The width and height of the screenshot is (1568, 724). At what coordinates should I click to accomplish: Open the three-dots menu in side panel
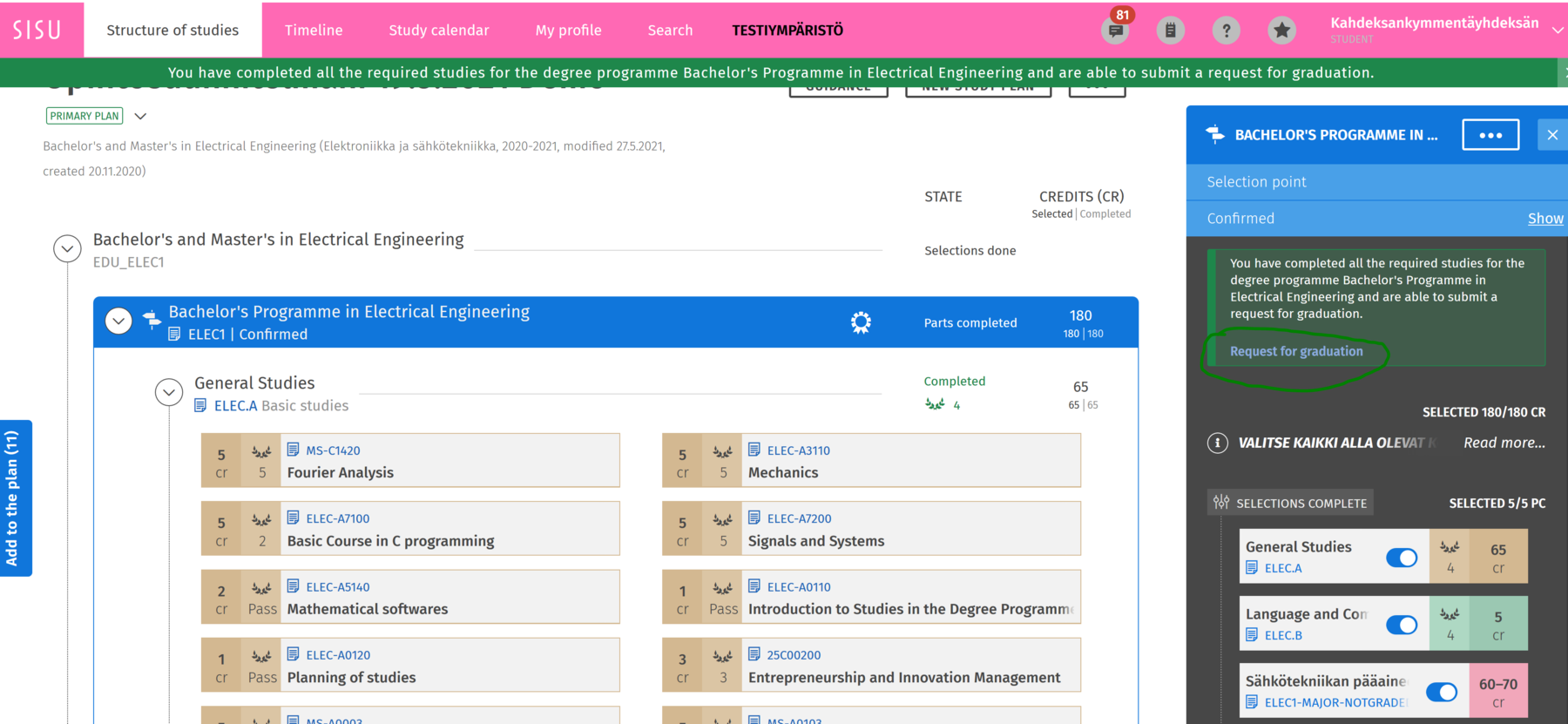click(1490, 135)
